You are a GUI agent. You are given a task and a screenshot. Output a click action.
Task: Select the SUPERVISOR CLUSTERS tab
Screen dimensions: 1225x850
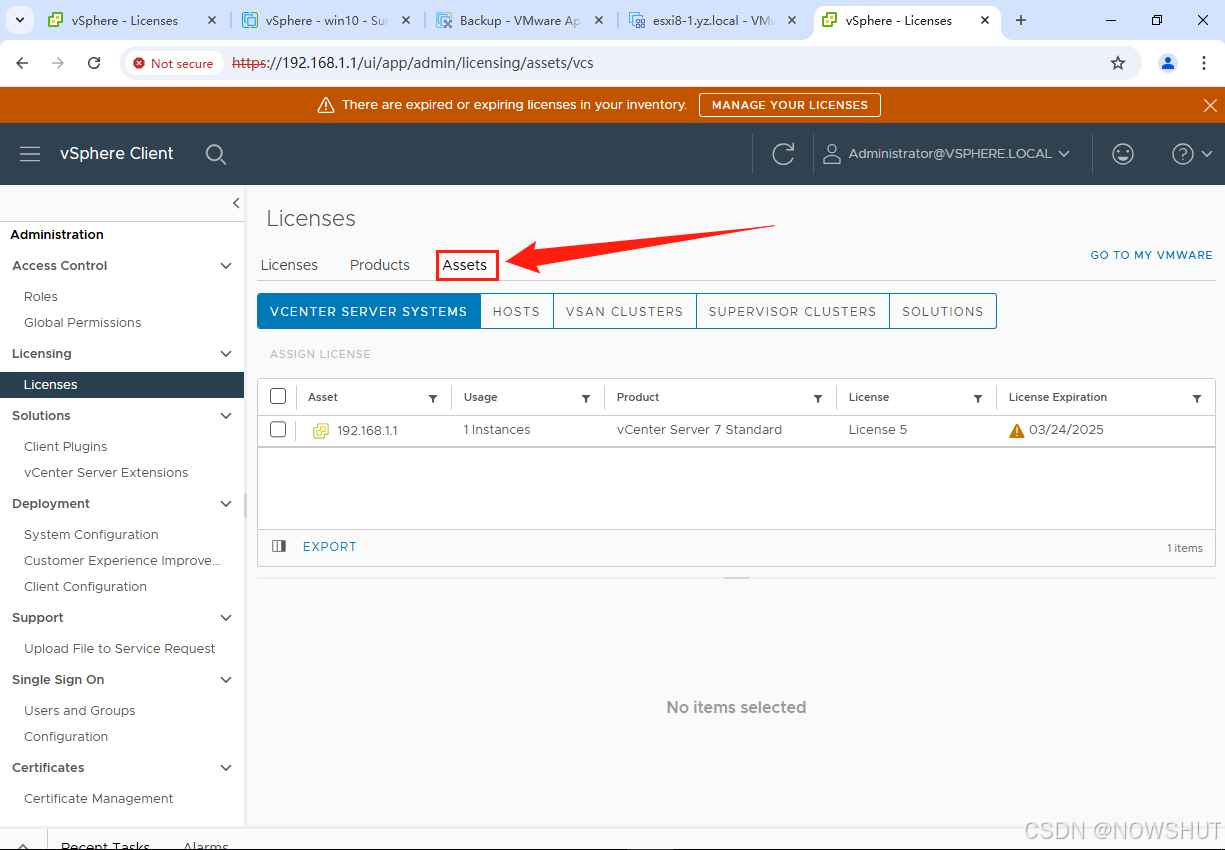click(792, 311)
